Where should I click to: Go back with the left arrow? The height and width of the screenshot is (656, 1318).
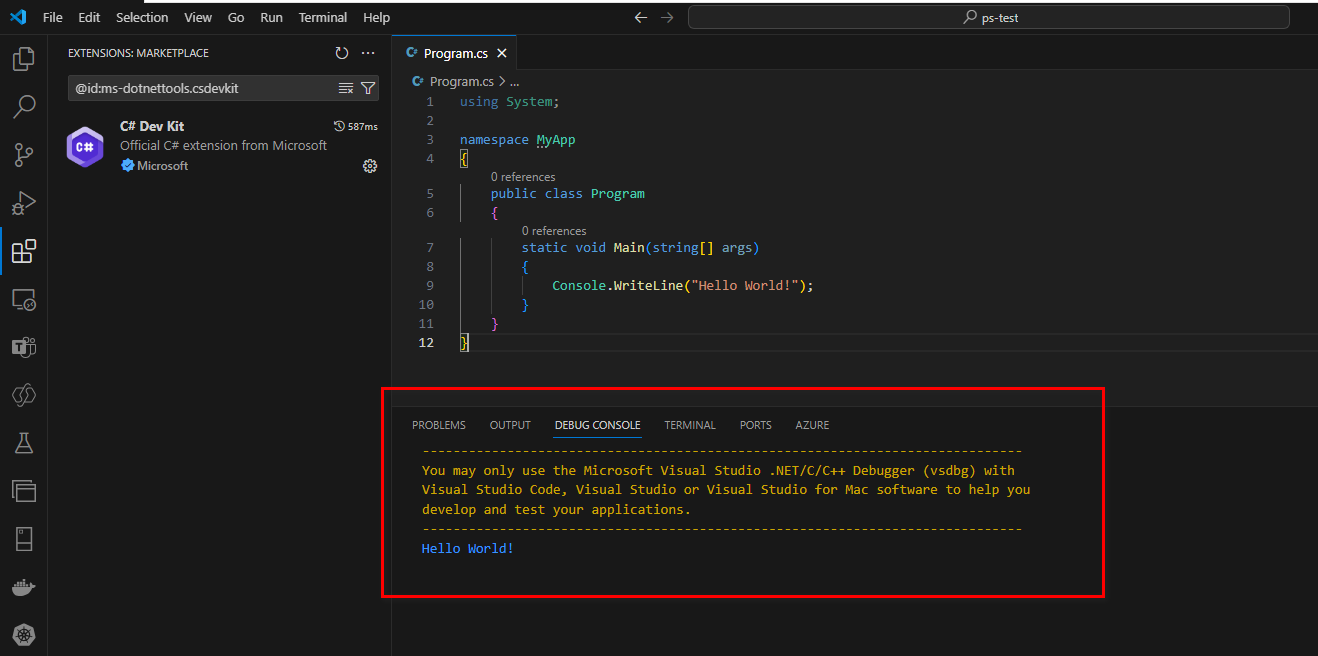641,17
